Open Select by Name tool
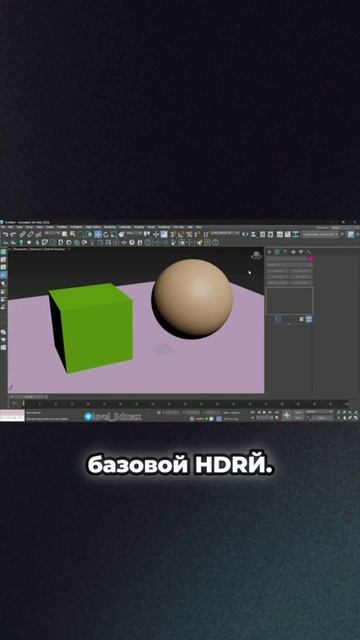Screen dimensions: 360x640 pyautogui.click(x=72, y=234)
